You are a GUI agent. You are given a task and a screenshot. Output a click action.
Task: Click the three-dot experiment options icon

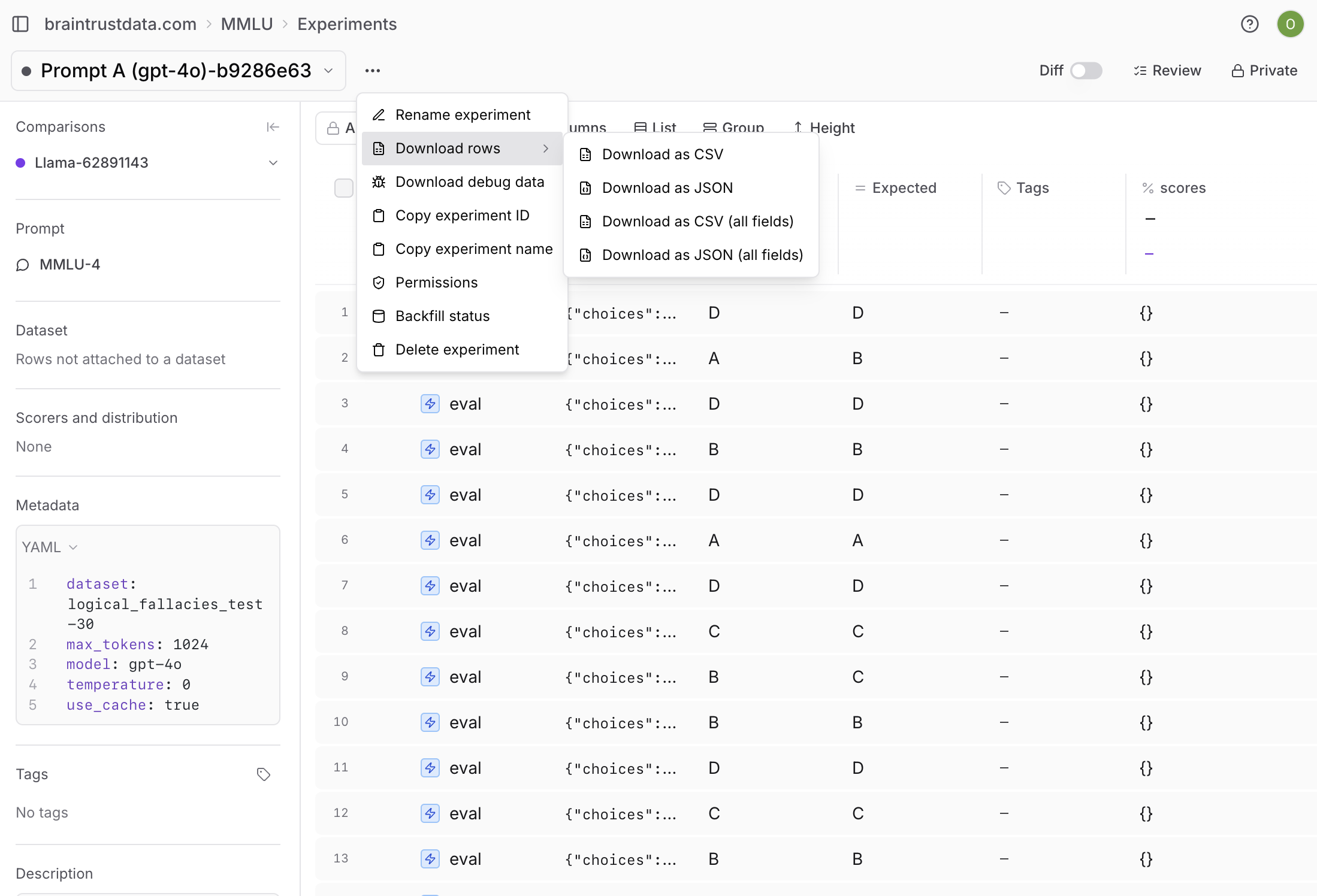pos(372,71)
